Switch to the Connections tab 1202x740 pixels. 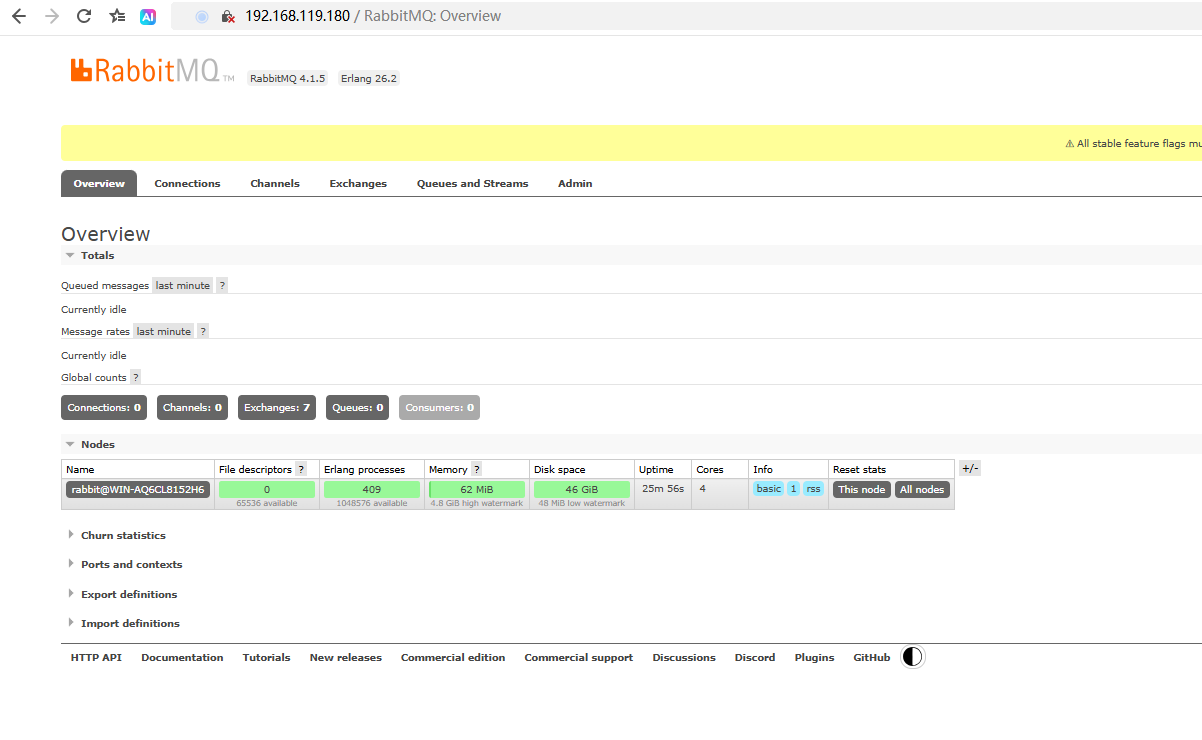(x=187, y=183)
